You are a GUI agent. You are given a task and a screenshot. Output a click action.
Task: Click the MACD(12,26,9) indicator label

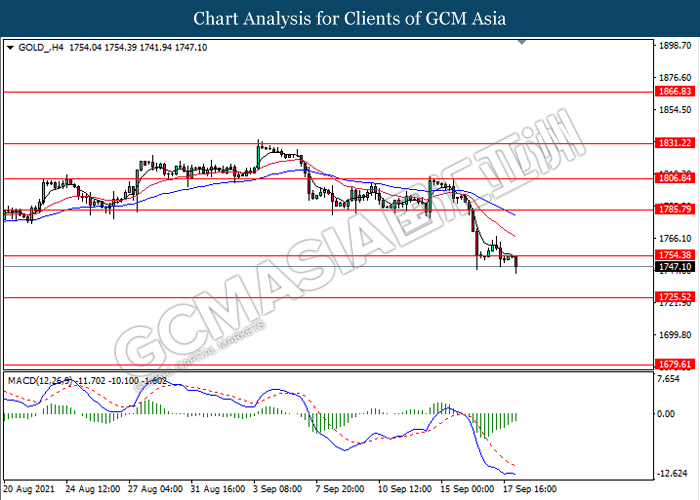tap(39, 381)
